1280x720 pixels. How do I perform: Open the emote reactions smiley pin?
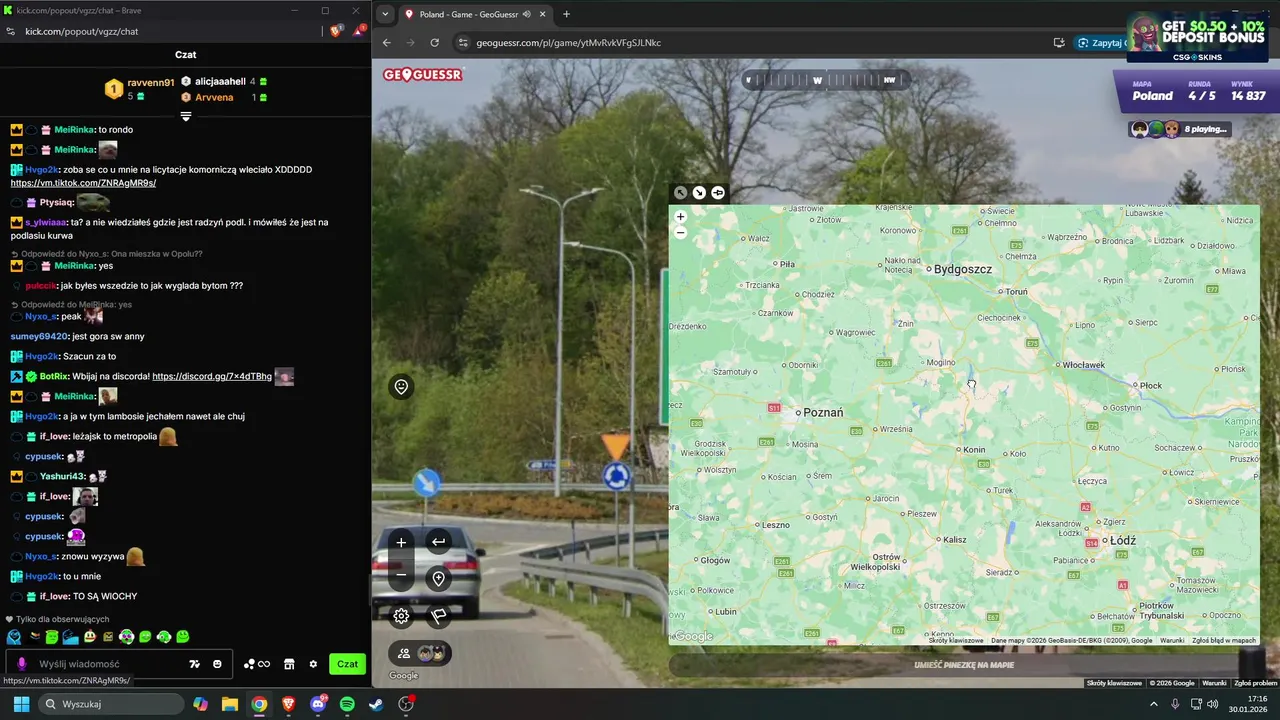coord(401,387)
